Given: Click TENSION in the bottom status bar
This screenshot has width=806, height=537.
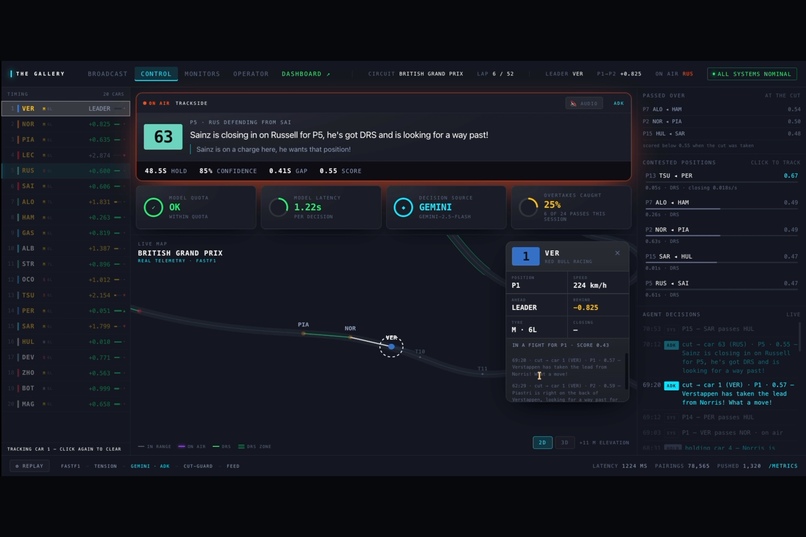Looking at the screenshot, I should 105,466.
